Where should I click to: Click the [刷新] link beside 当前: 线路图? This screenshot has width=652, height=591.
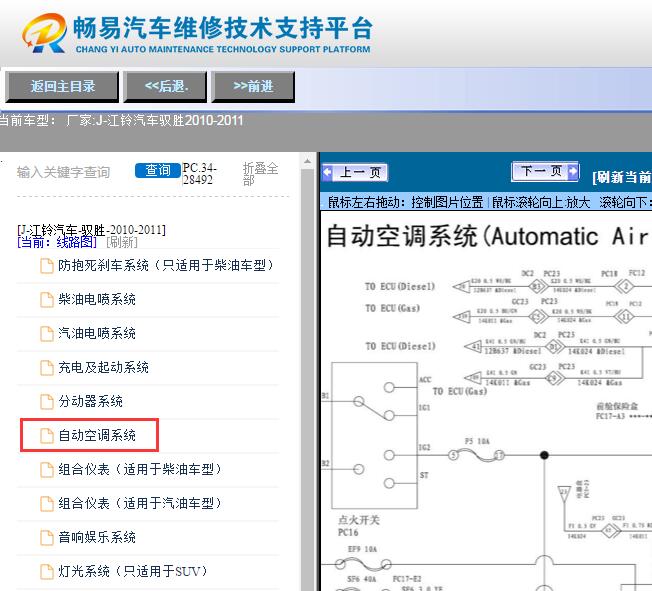pos(122,242)
